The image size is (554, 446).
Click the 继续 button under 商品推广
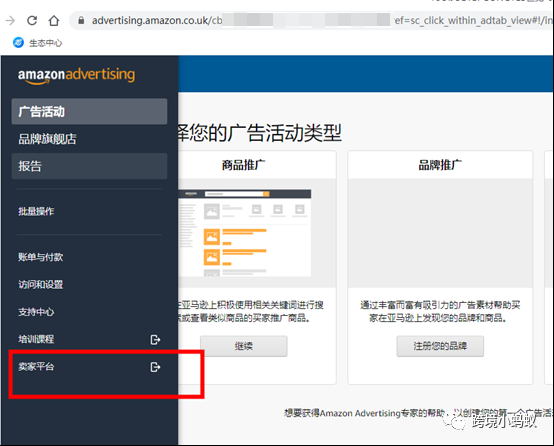point(244,346)
